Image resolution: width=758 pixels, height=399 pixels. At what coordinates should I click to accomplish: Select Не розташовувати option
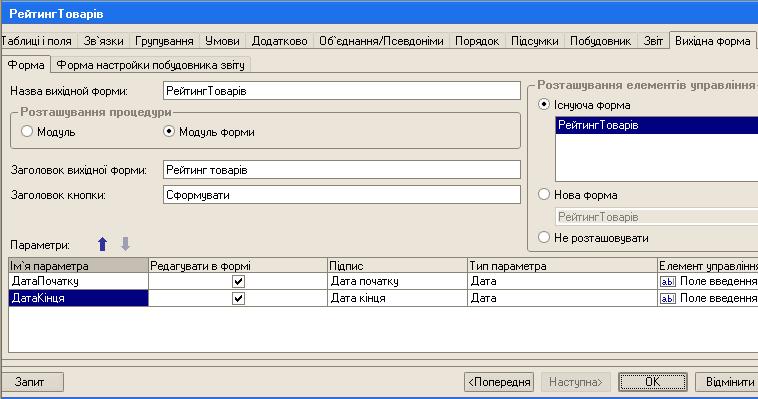pos(544,237)
